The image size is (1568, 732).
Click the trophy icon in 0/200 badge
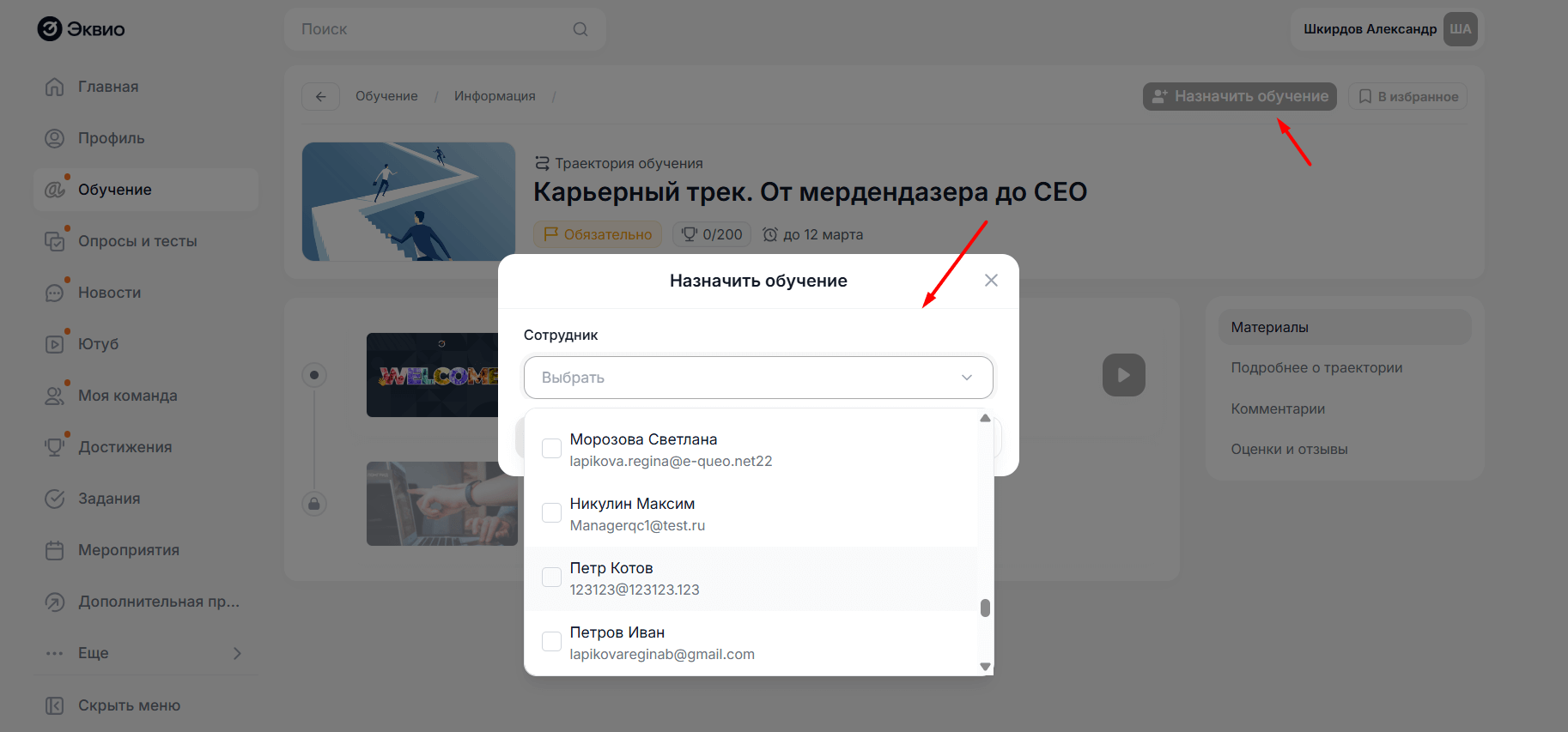click(689, 234)
